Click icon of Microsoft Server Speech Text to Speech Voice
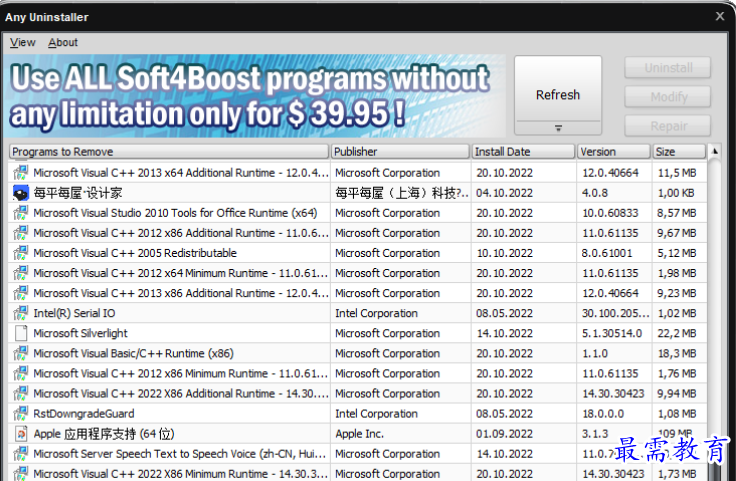The width and height of the screenshot is (736, 481). [20, 454]
